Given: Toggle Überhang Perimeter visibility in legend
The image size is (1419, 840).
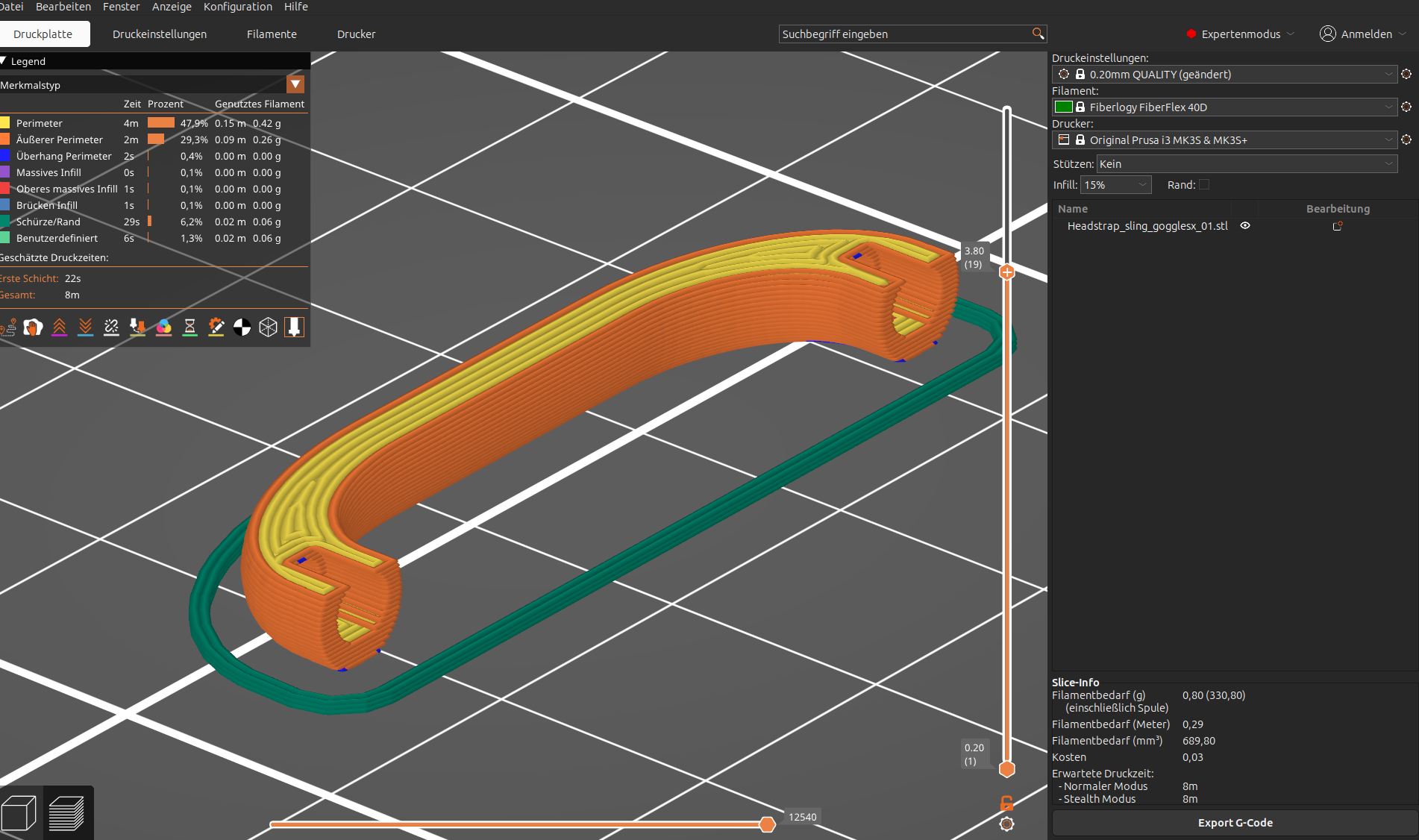Looking at the screenshot, I should pos(64,156).
